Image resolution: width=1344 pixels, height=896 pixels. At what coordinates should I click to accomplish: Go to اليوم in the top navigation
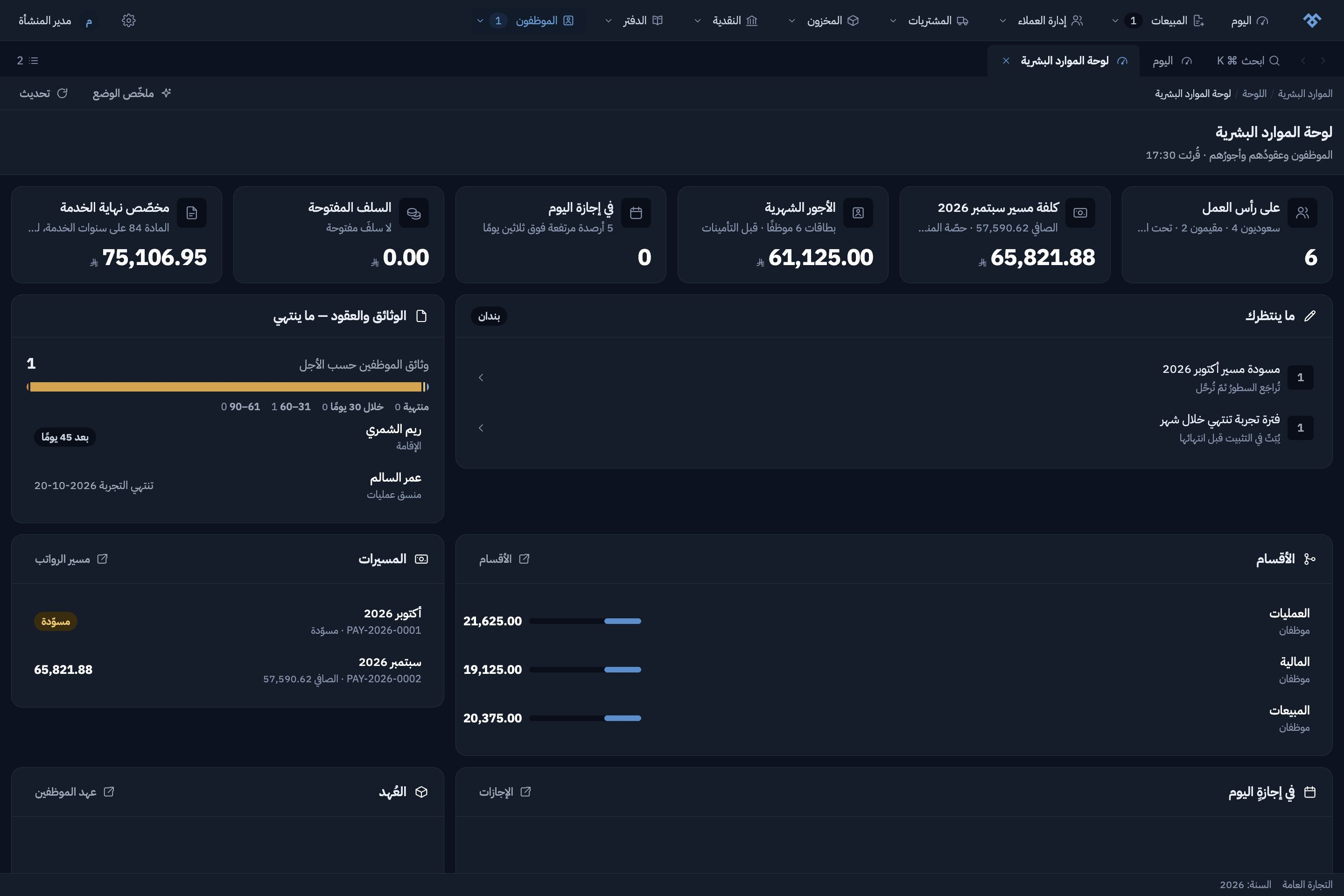point(1250,21)
